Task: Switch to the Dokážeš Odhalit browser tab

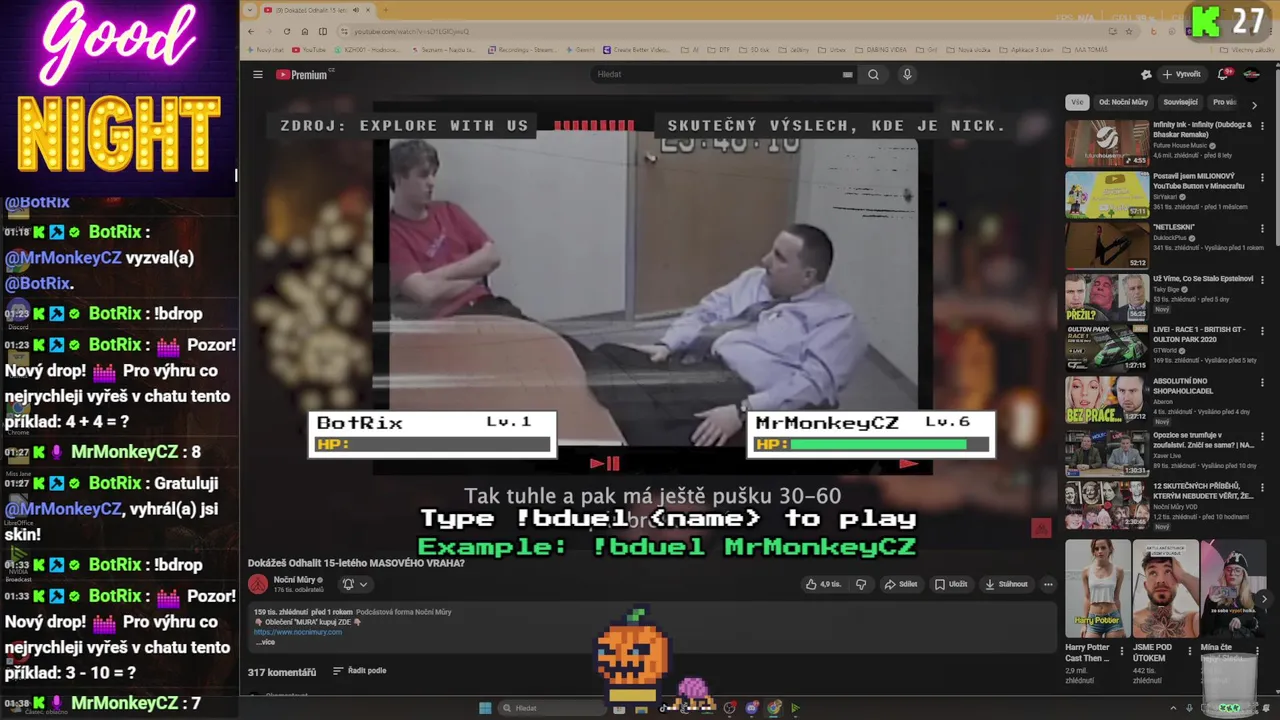Action: point(316,10)
